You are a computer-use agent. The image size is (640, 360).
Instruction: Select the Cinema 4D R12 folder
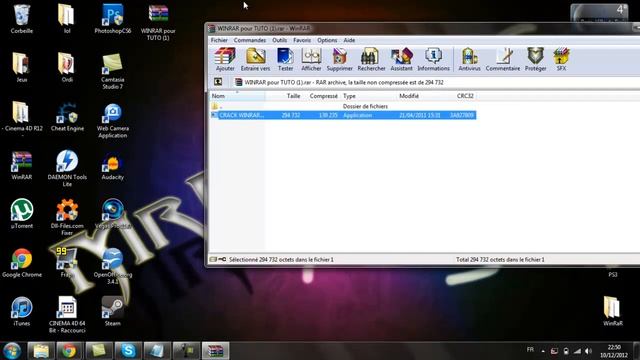click(22, 118)
